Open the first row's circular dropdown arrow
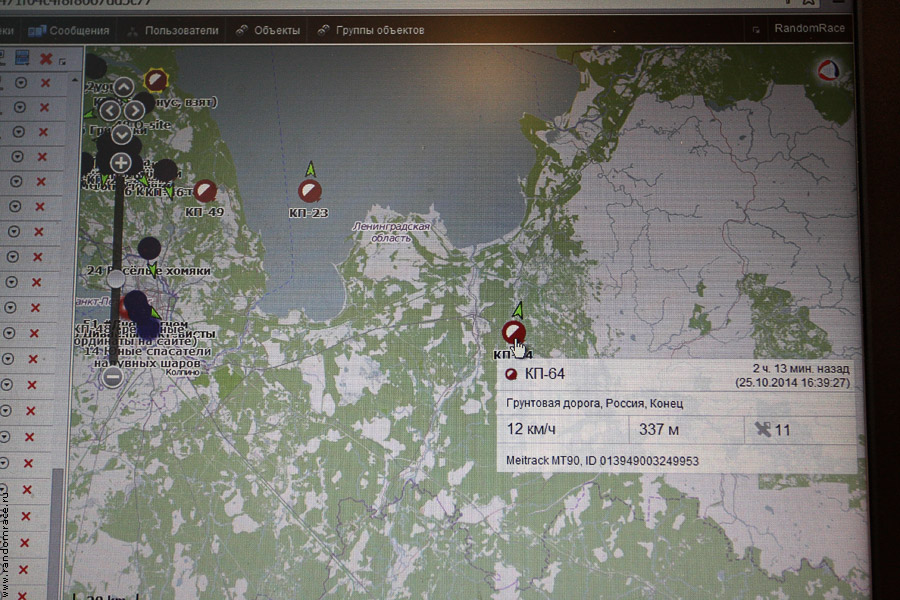Image resolution: width=900 pixels, height=600 pixels. coord(19,82)
